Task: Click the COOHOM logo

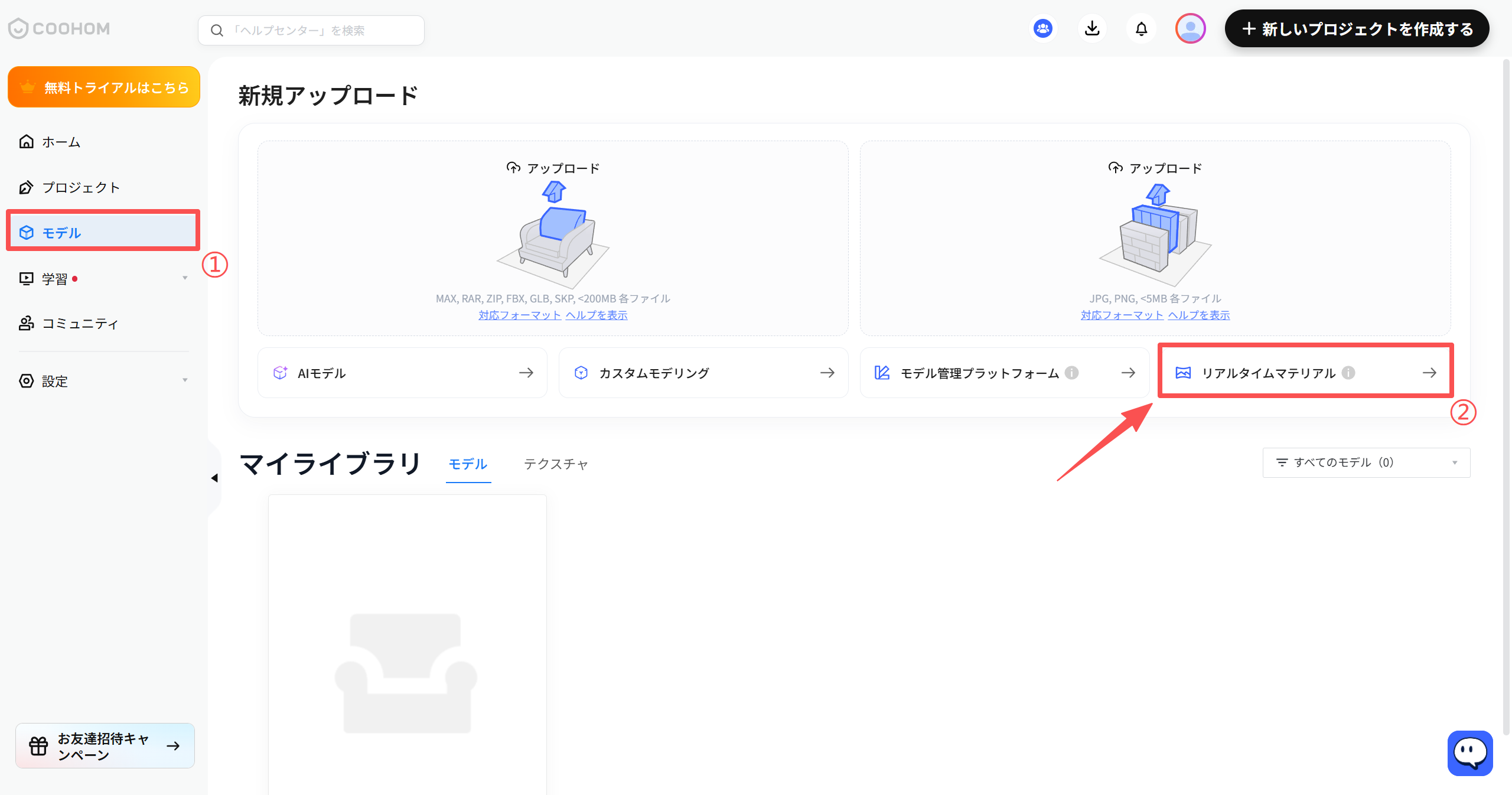Action: pos(60,28)
